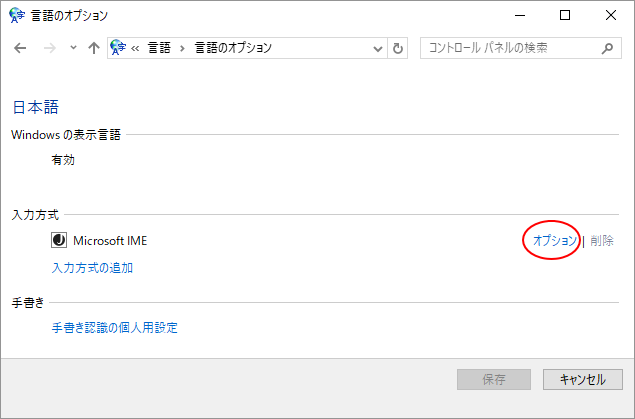Click the disabled 保存 button
The height and width of the screenshot is (419, 635).
[x=494, y=379]
